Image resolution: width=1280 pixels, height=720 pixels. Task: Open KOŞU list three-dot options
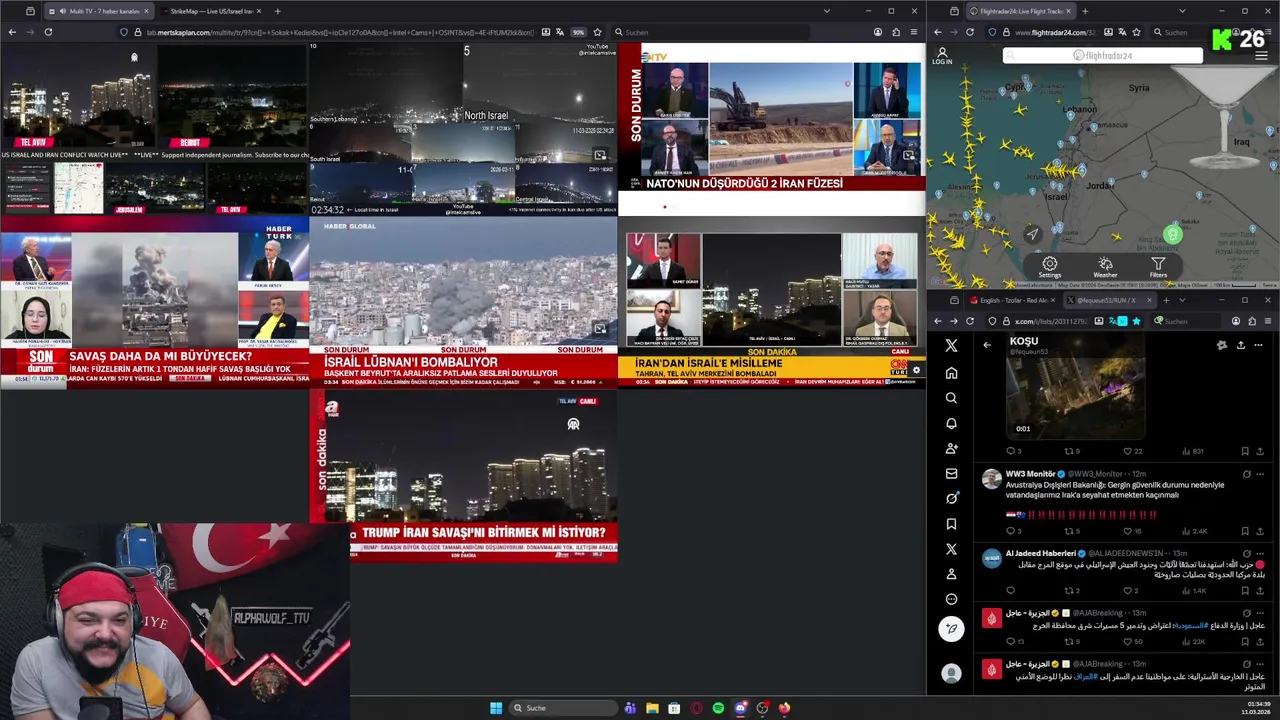tap(1258, 345)
